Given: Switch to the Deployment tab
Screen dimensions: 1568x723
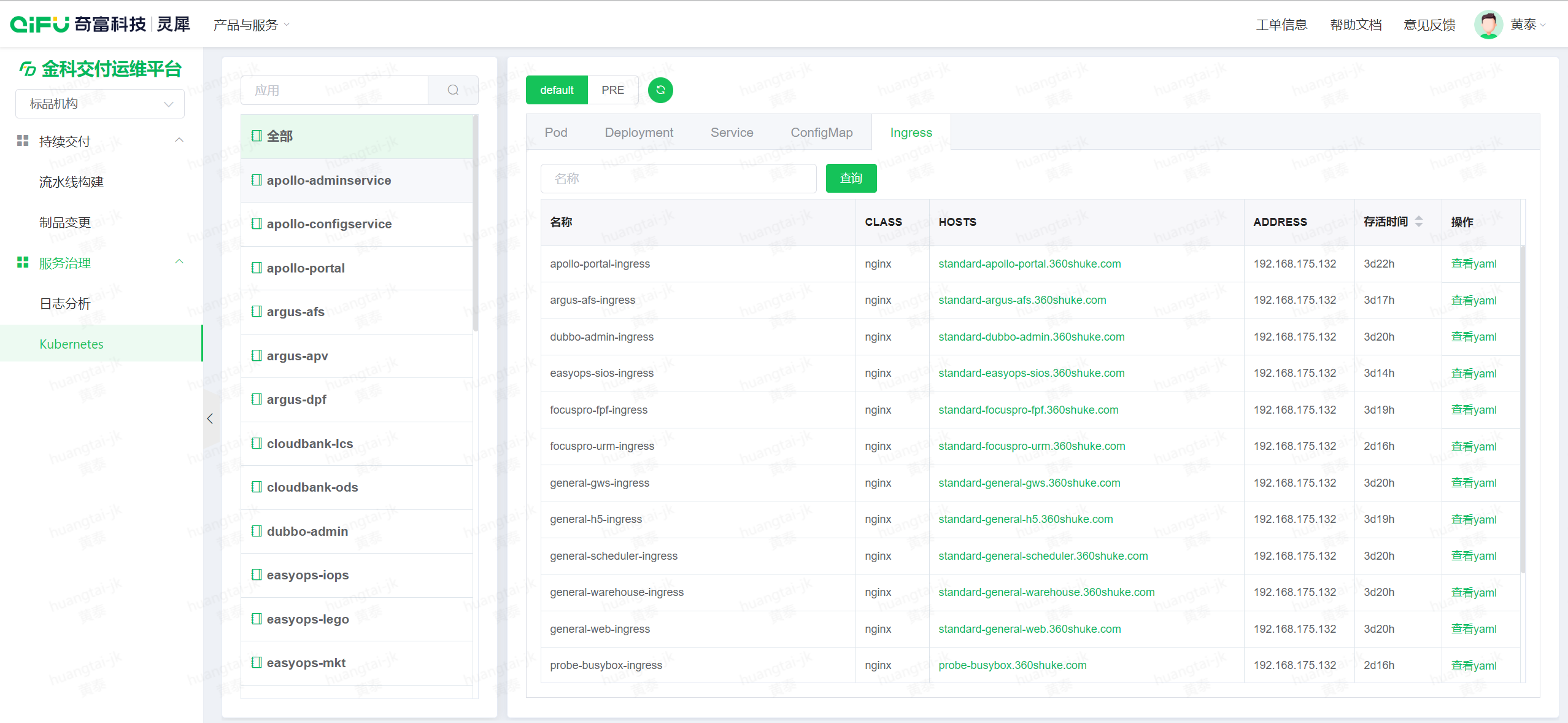Looking at the screenshot, I should coord(638,133).
